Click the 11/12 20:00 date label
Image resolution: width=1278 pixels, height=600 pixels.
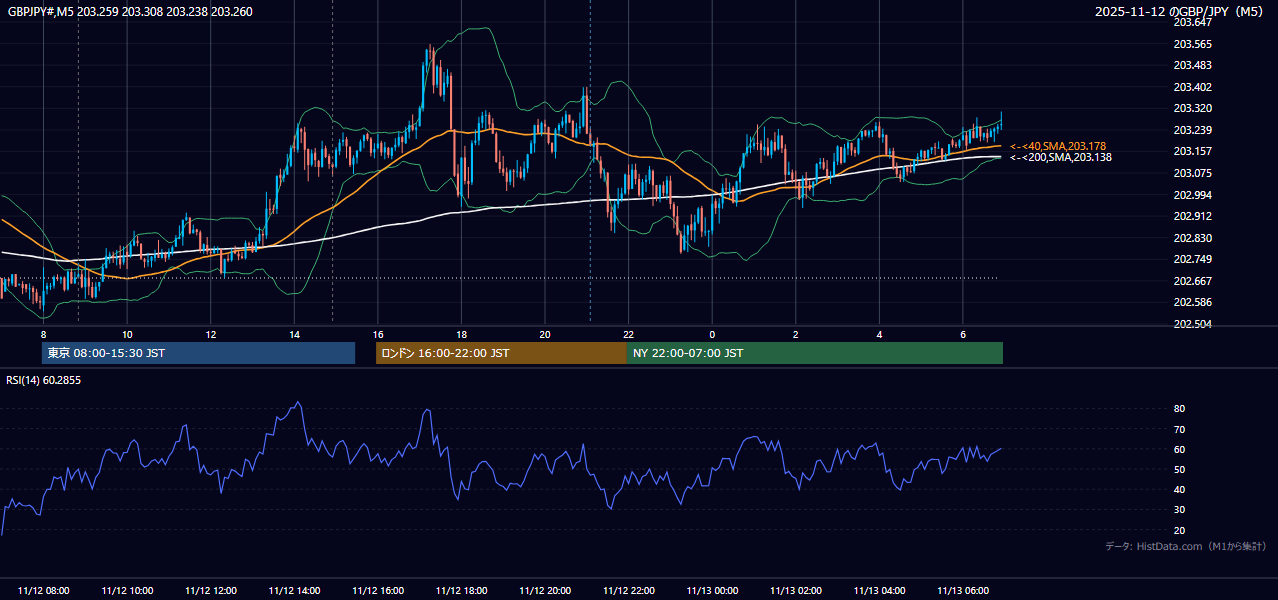[545, 591]
